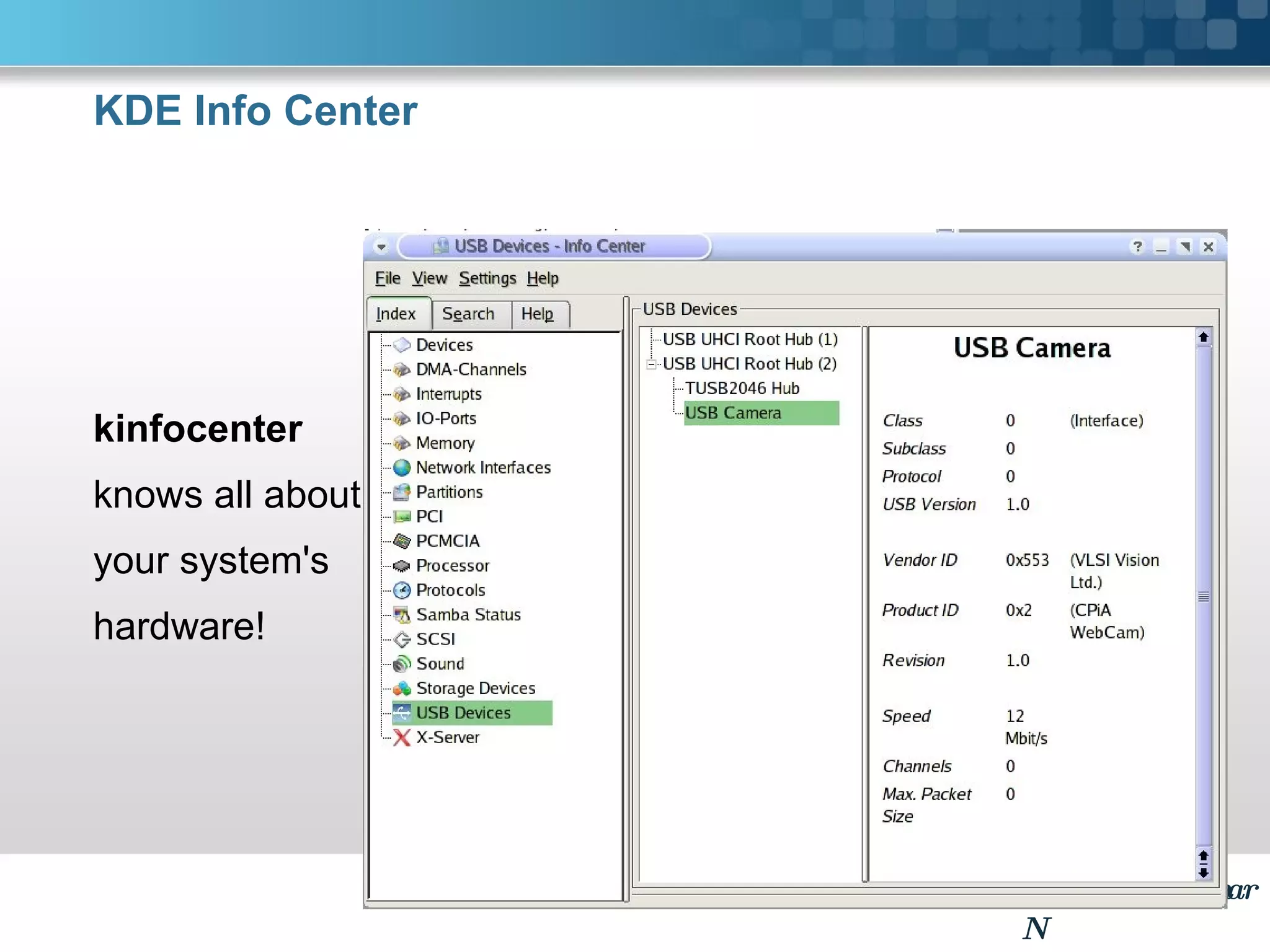Select Sound label in the index
Screen dimensions: 1270x952
(x=440, y=664)
